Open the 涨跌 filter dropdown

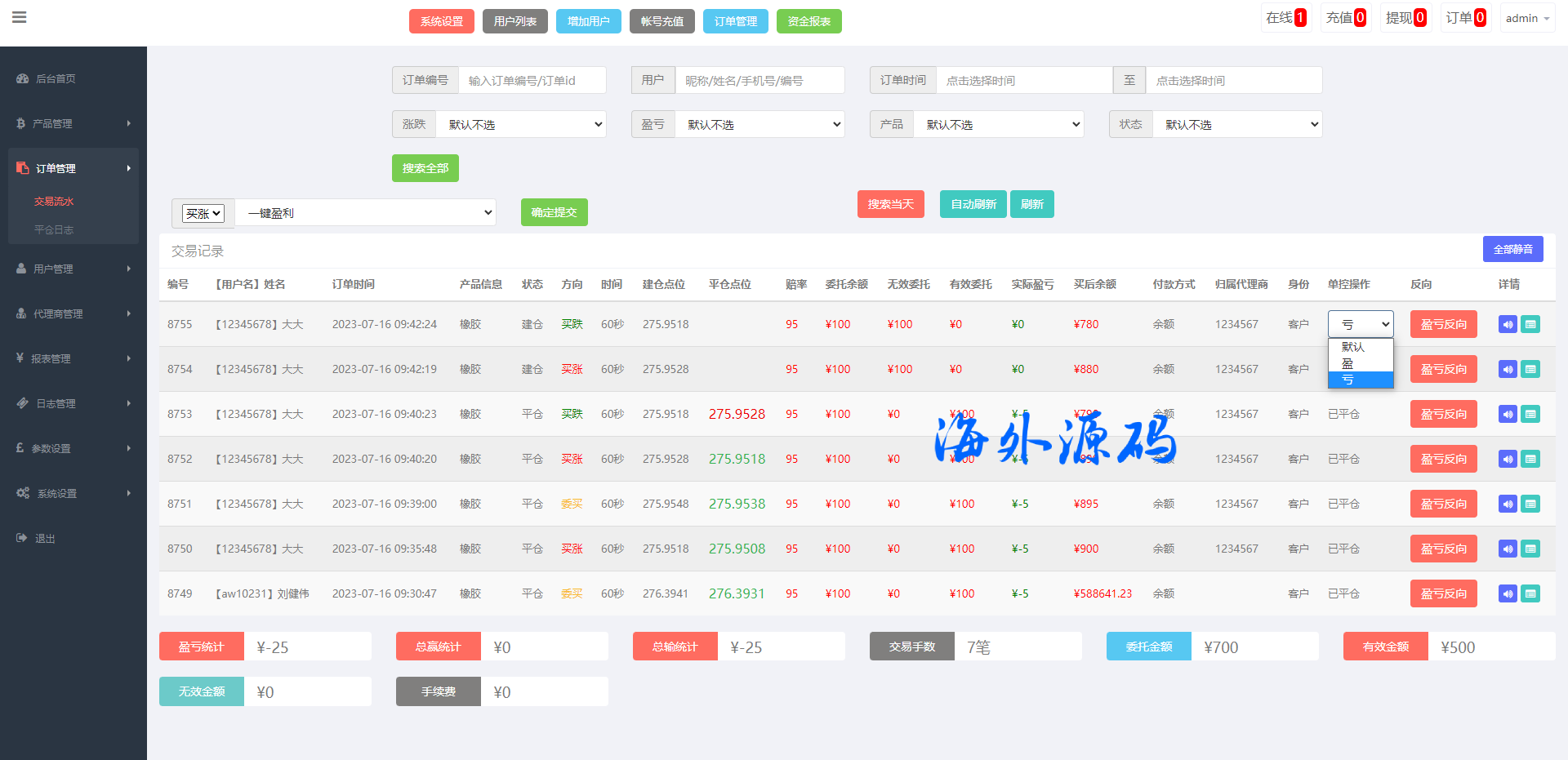[x=521, y=124]
